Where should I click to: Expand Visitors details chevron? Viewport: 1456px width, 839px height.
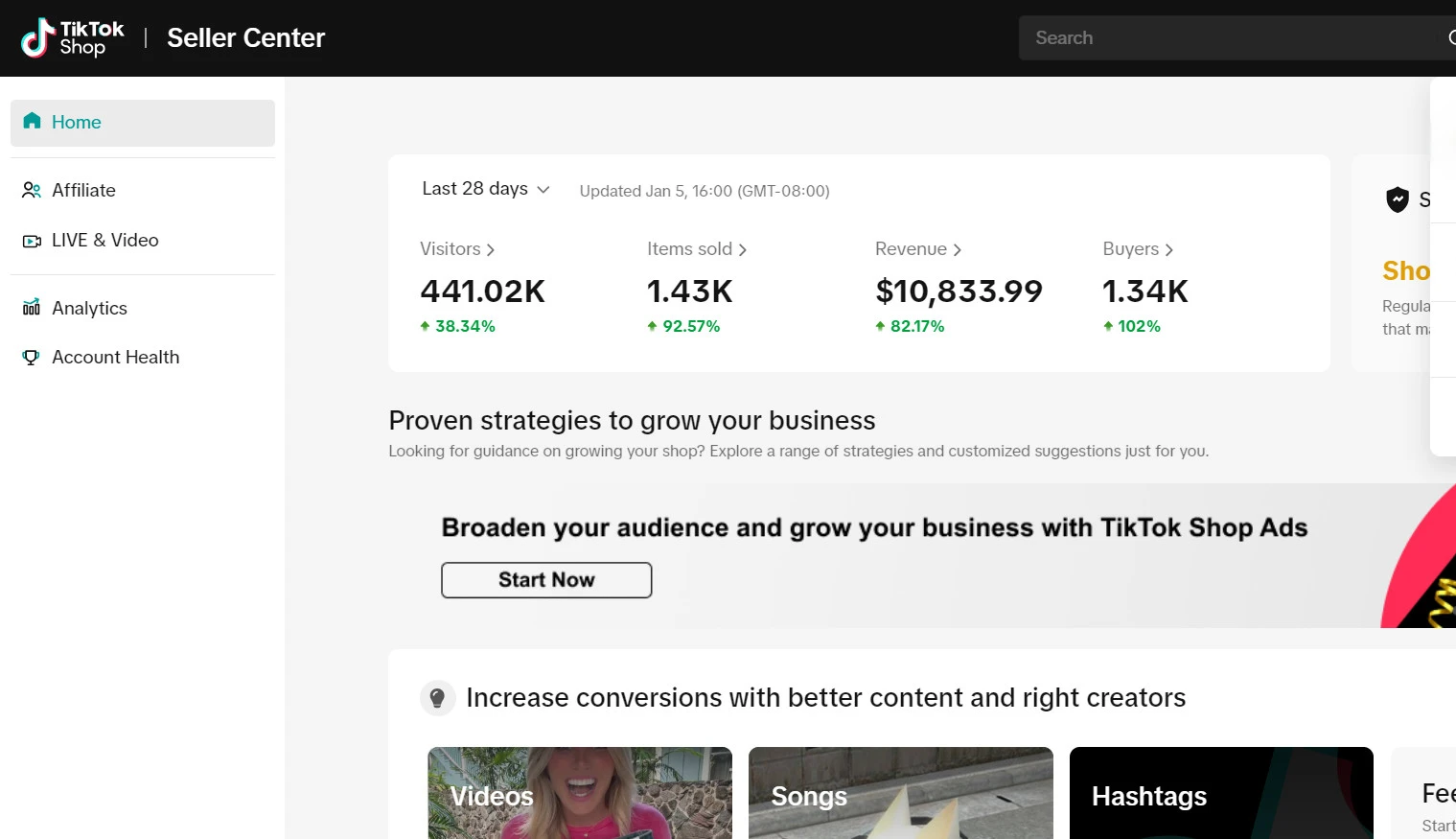tap(490, 249)
